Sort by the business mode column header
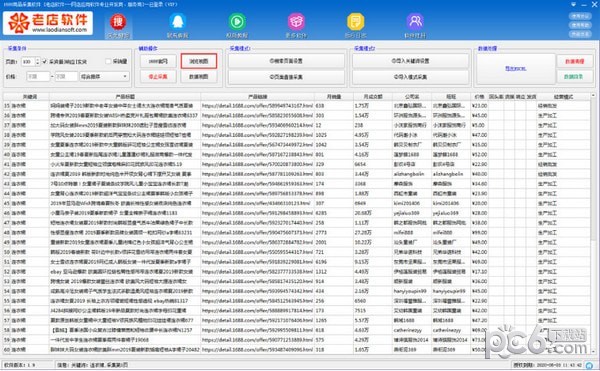 (563, 97)
